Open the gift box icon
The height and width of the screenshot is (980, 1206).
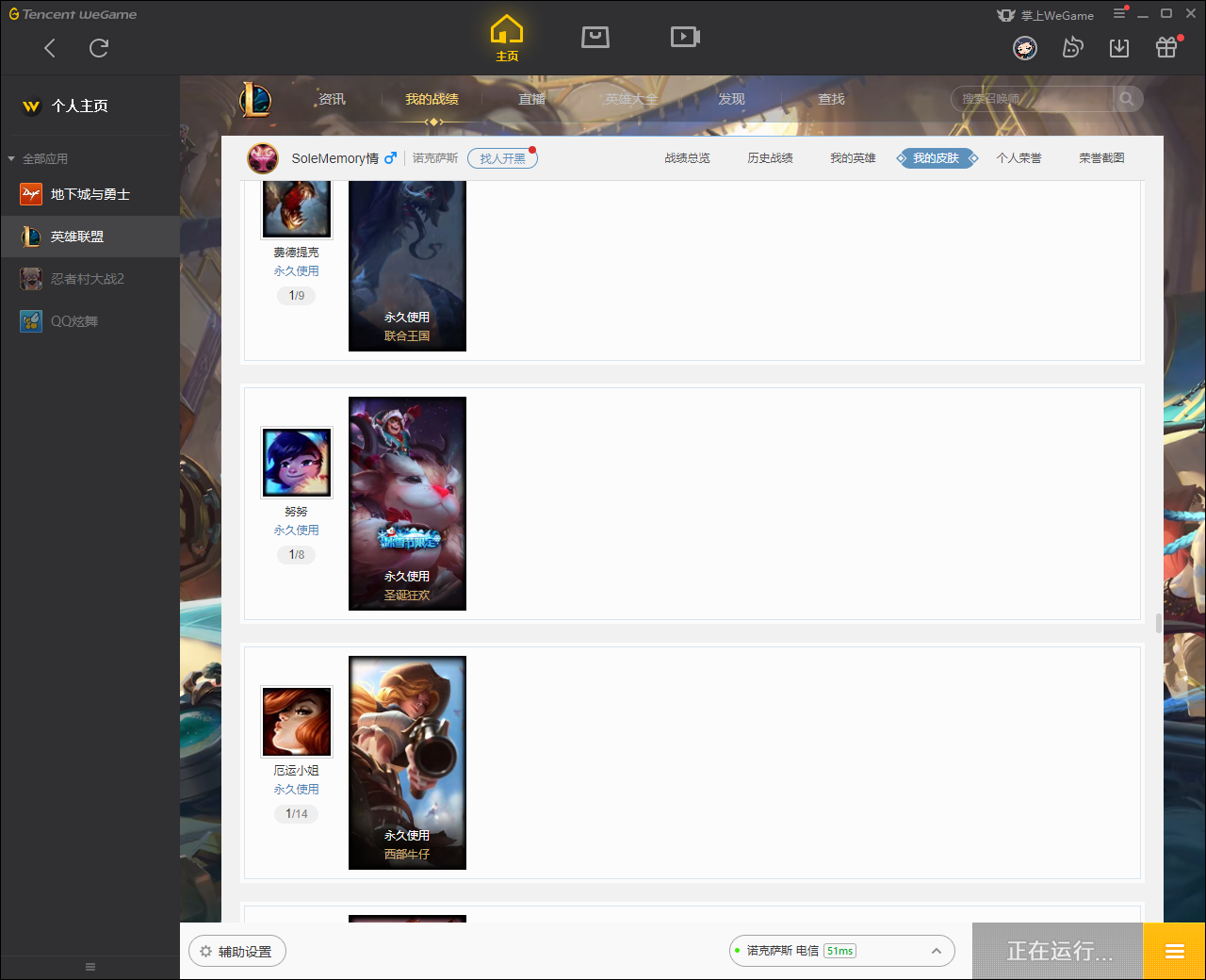pyautogui.click(x=1166, y=47)
